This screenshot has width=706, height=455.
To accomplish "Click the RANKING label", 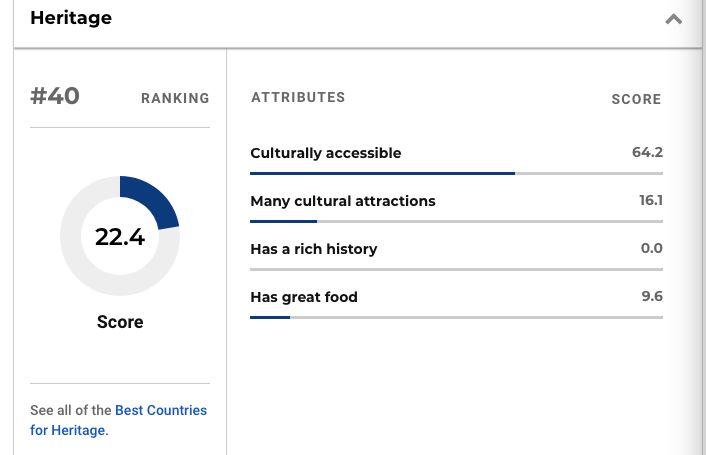I will pyautogui.click(x=175, y=98).
